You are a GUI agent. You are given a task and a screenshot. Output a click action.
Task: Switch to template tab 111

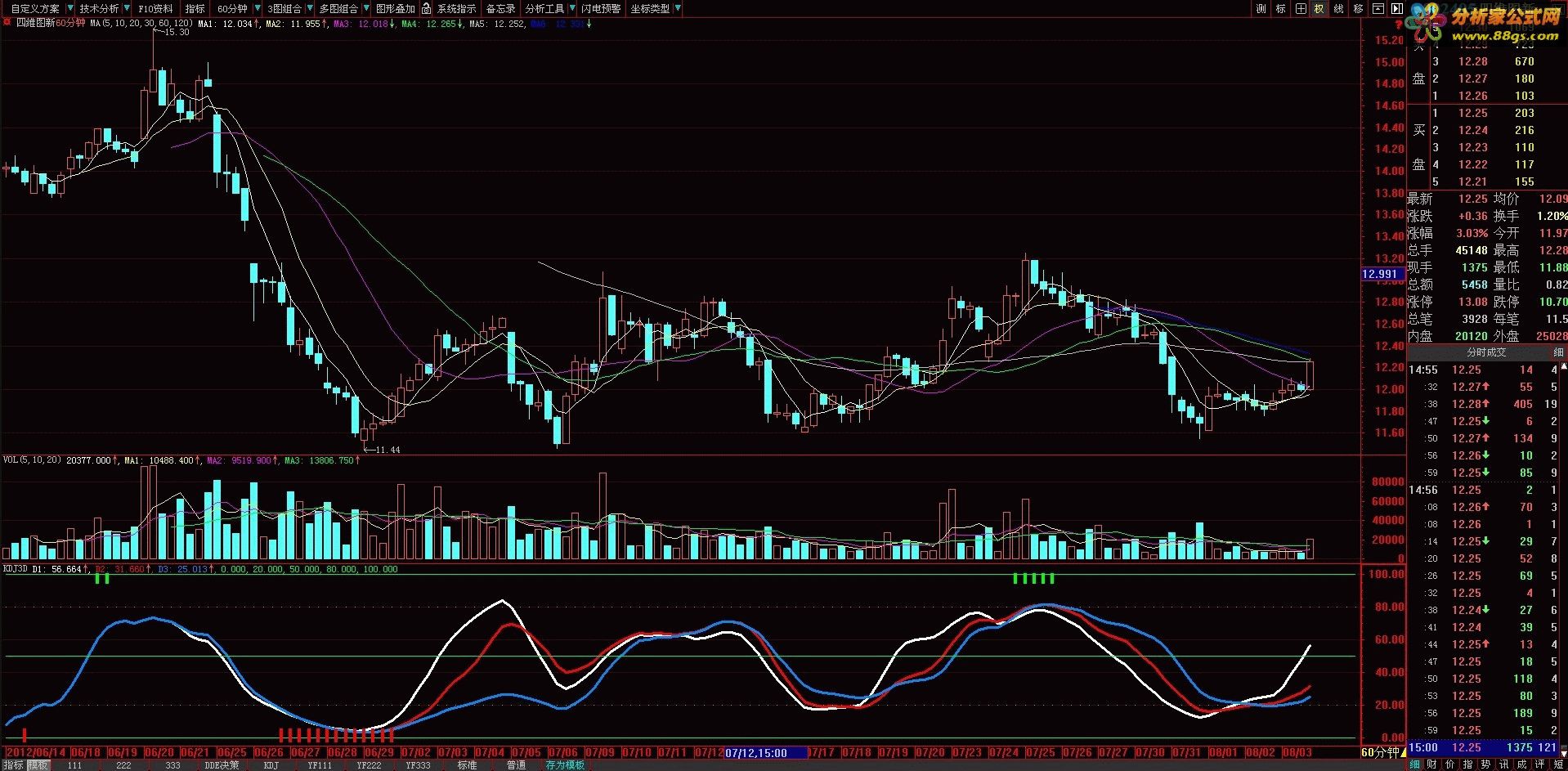coord(74,765)
